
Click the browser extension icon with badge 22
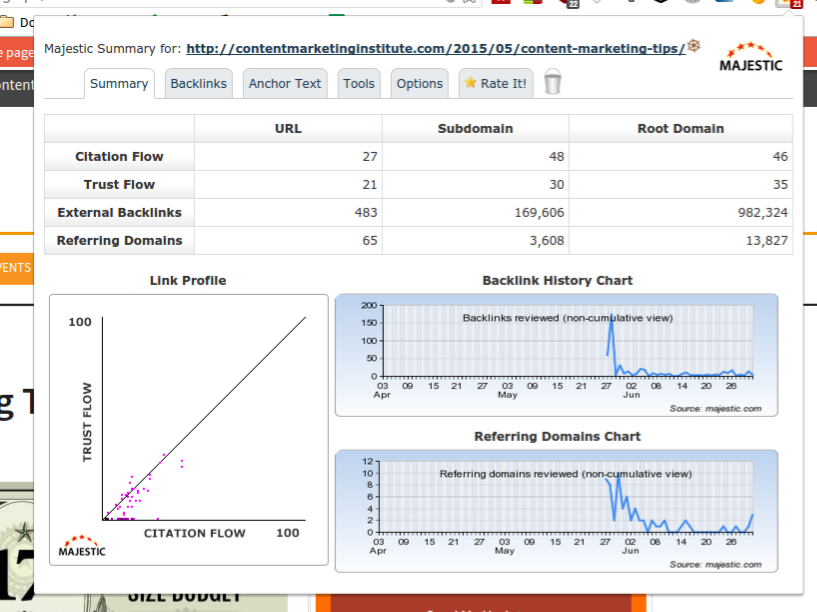569,3
